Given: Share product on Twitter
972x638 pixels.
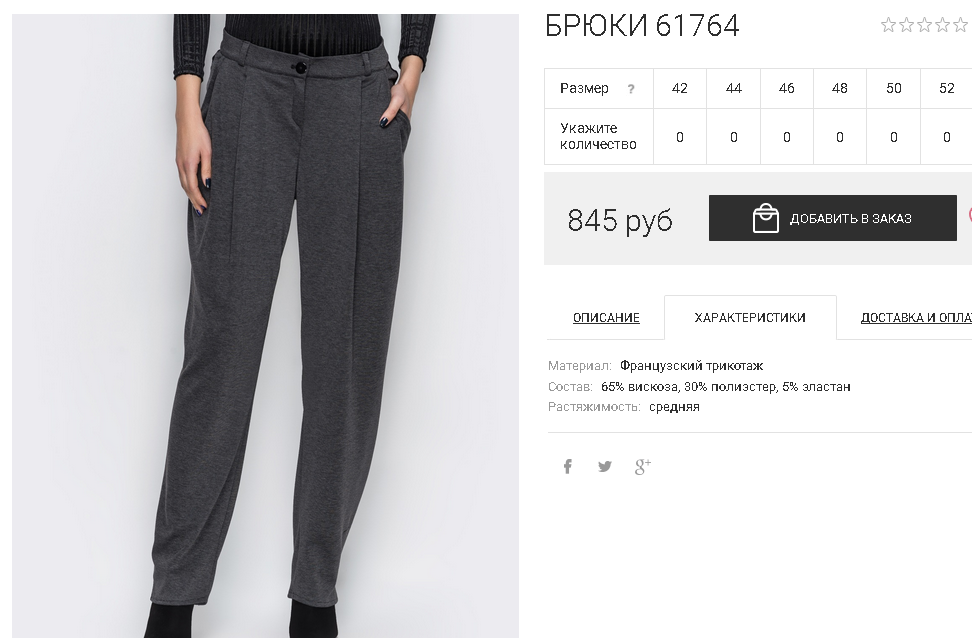Looking at the screenshot, I should (604, 466).
